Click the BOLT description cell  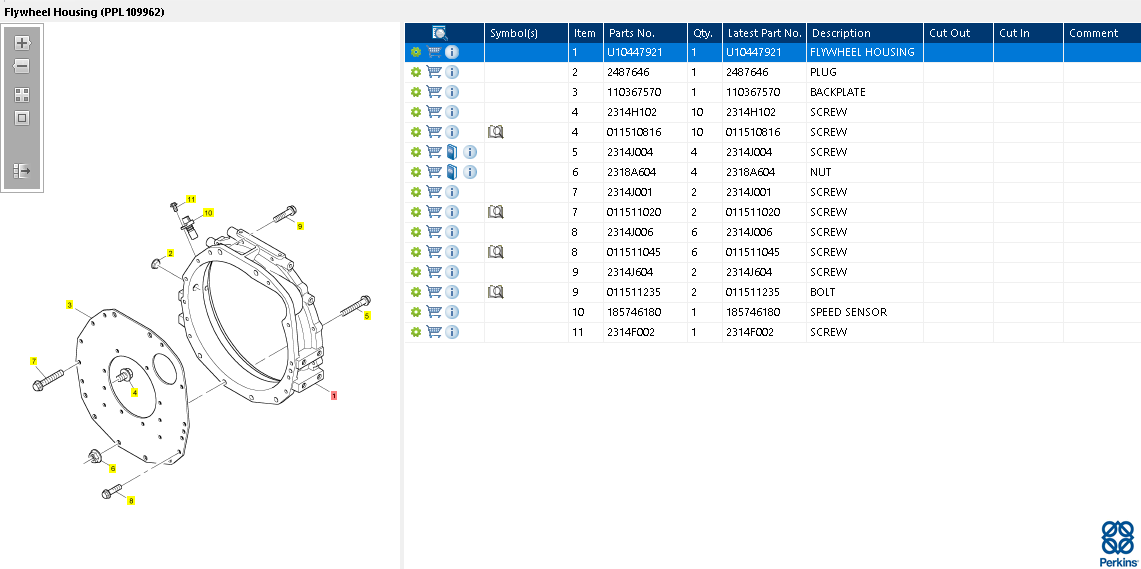click(864, 292)
